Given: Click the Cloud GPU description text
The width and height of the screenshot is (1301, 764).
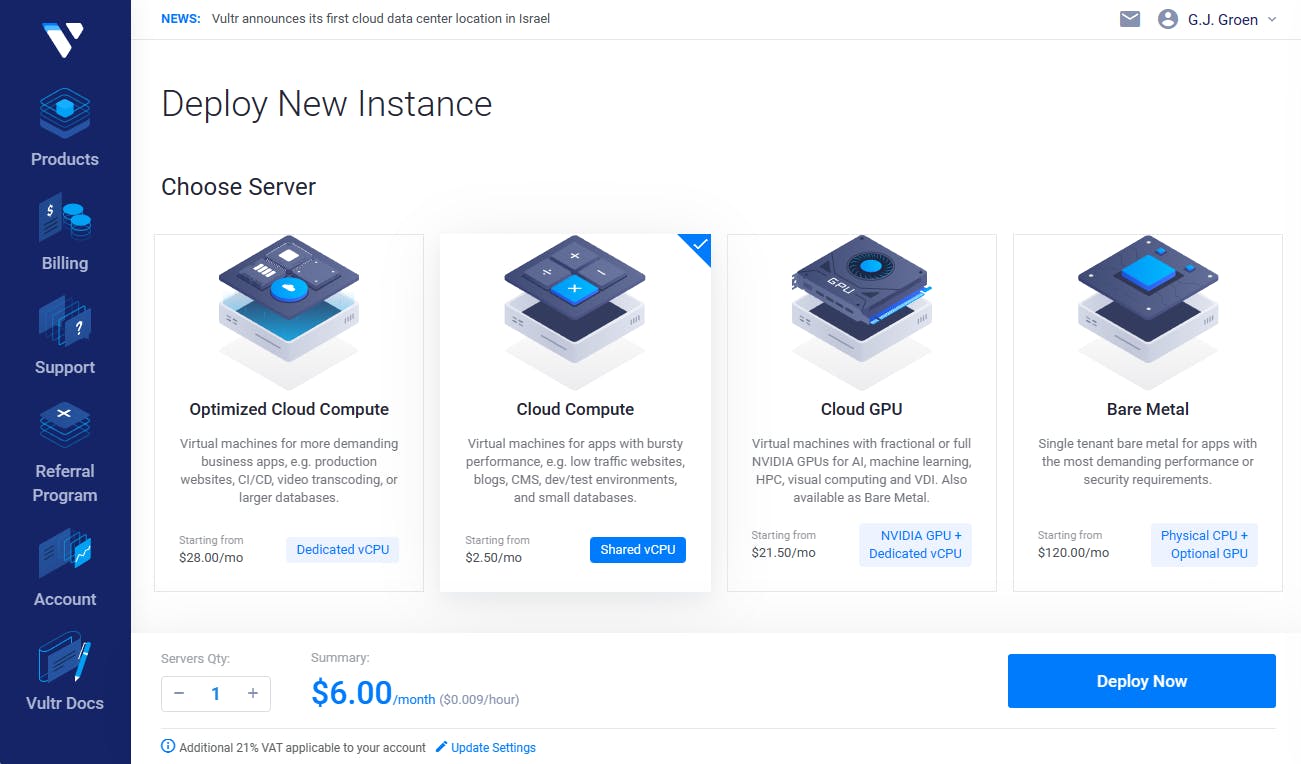Looking at the screenshot, I should [x=861, y=470].
